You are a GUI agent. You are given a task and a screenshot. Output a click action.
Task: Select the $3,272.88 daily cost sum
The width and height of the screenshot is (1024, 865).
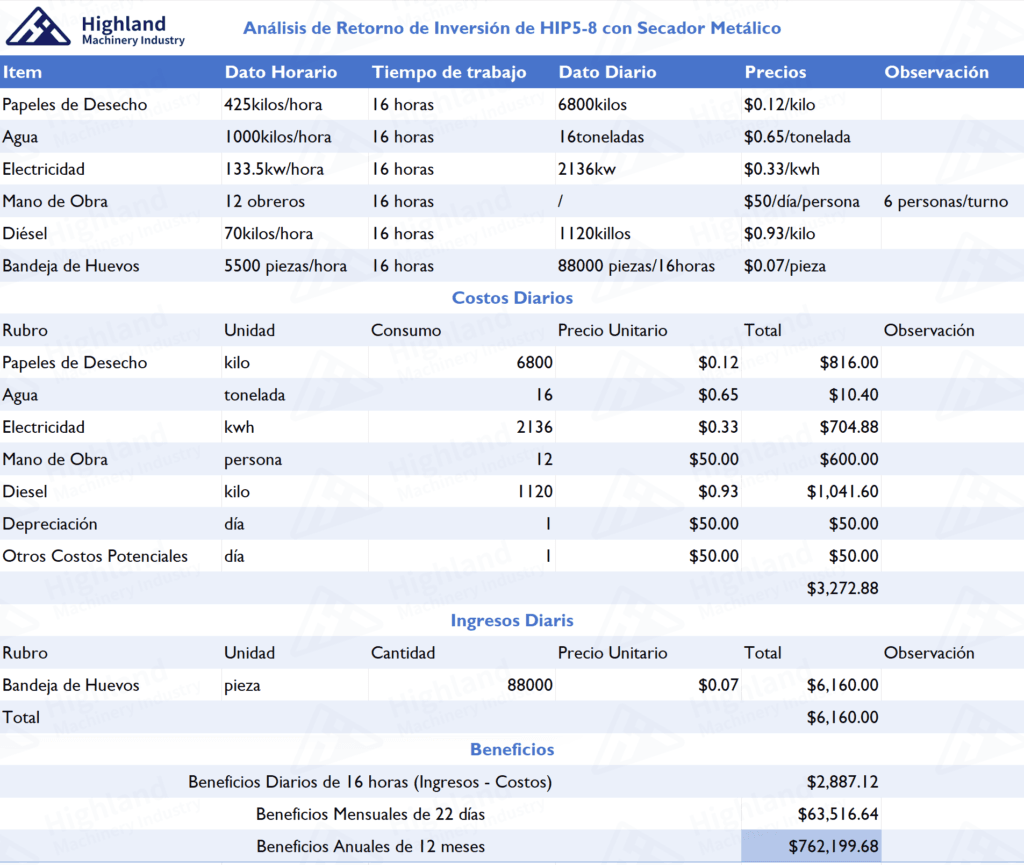(x=842, y=588)
